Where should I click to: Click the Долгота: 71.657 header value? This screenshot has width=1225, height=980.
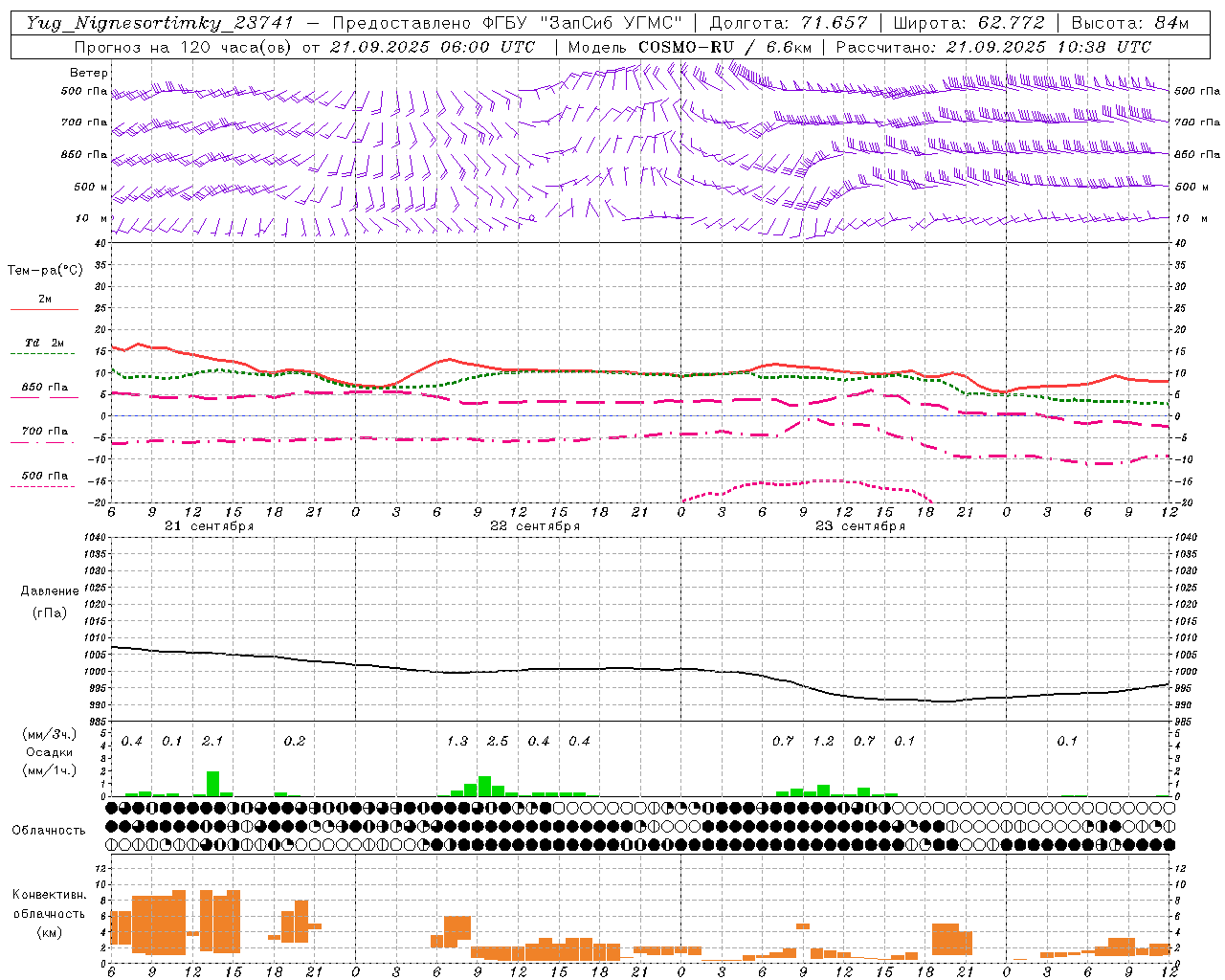789,23
